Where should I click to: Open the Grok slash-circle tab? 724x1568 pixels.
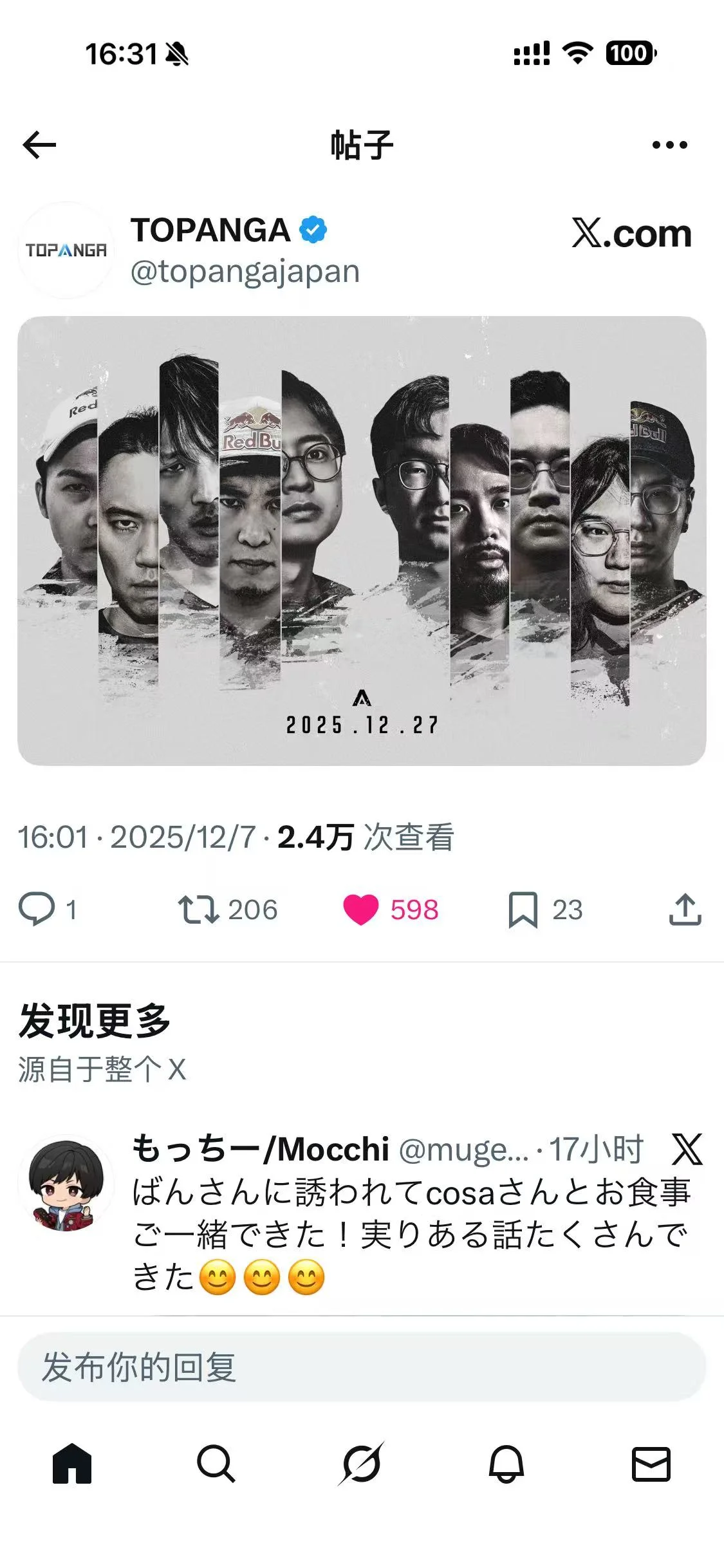[362, 1464]
